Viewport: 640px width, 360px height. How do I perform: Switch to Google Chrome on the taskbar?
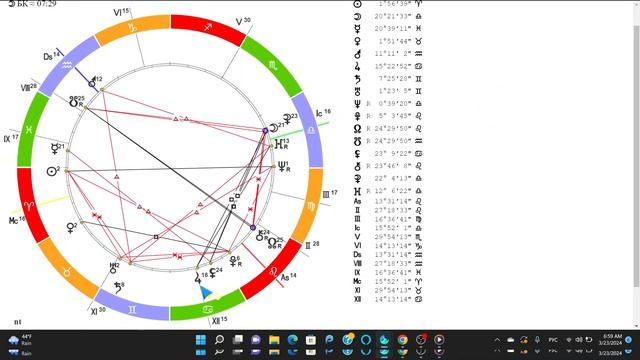tap(402, 340)
